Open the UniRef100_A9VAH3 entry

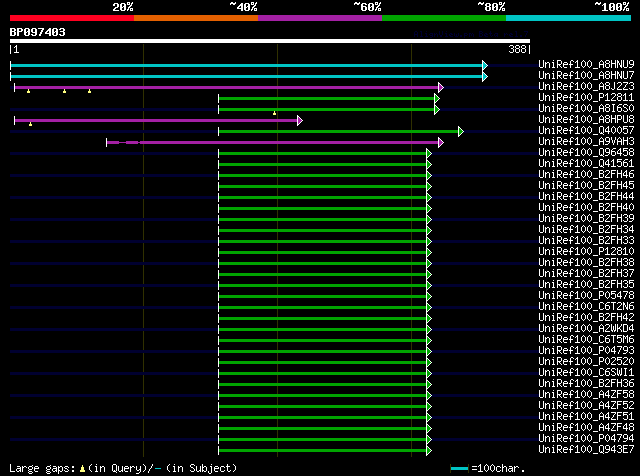point(586,141)
